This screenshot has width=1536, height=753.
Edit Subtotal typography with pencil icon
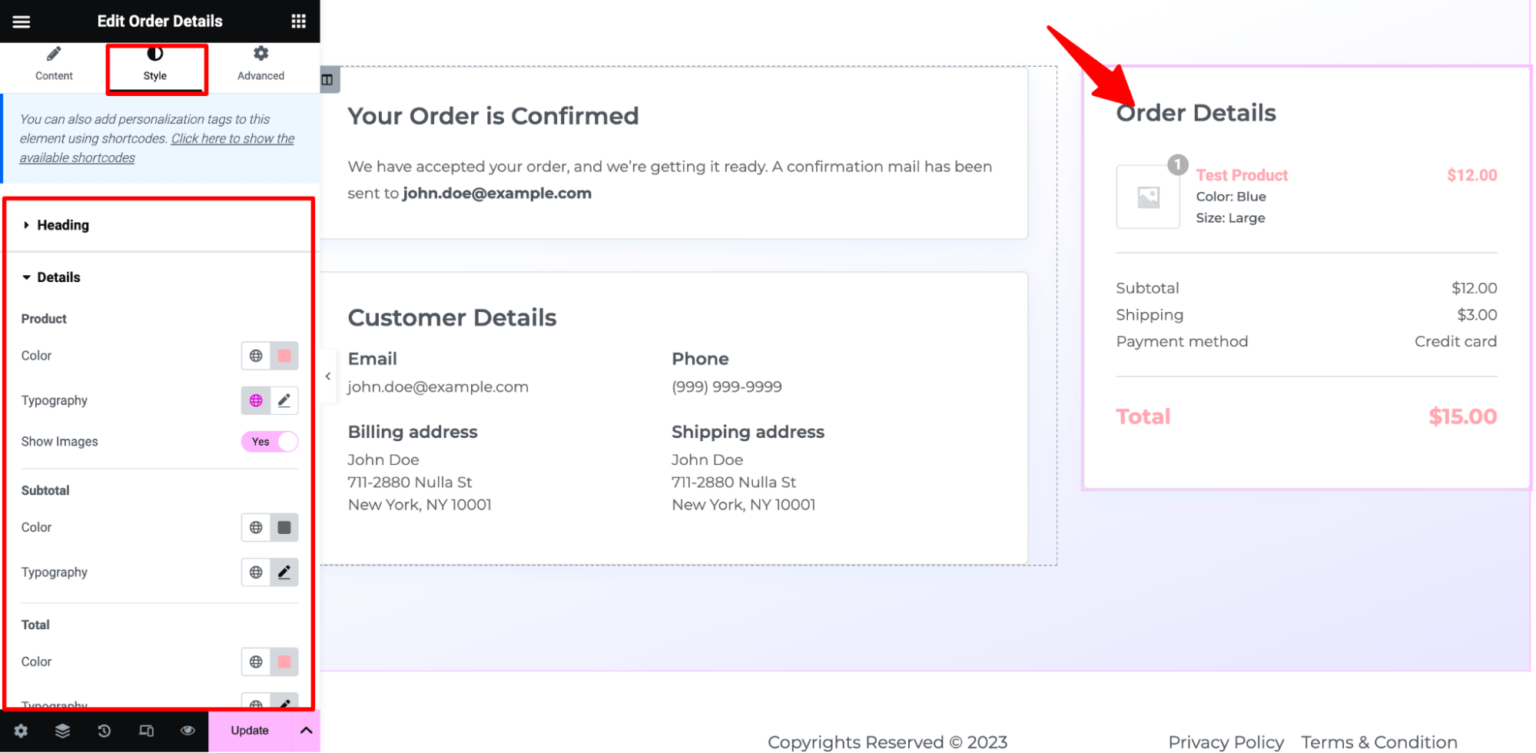point(284,572)
